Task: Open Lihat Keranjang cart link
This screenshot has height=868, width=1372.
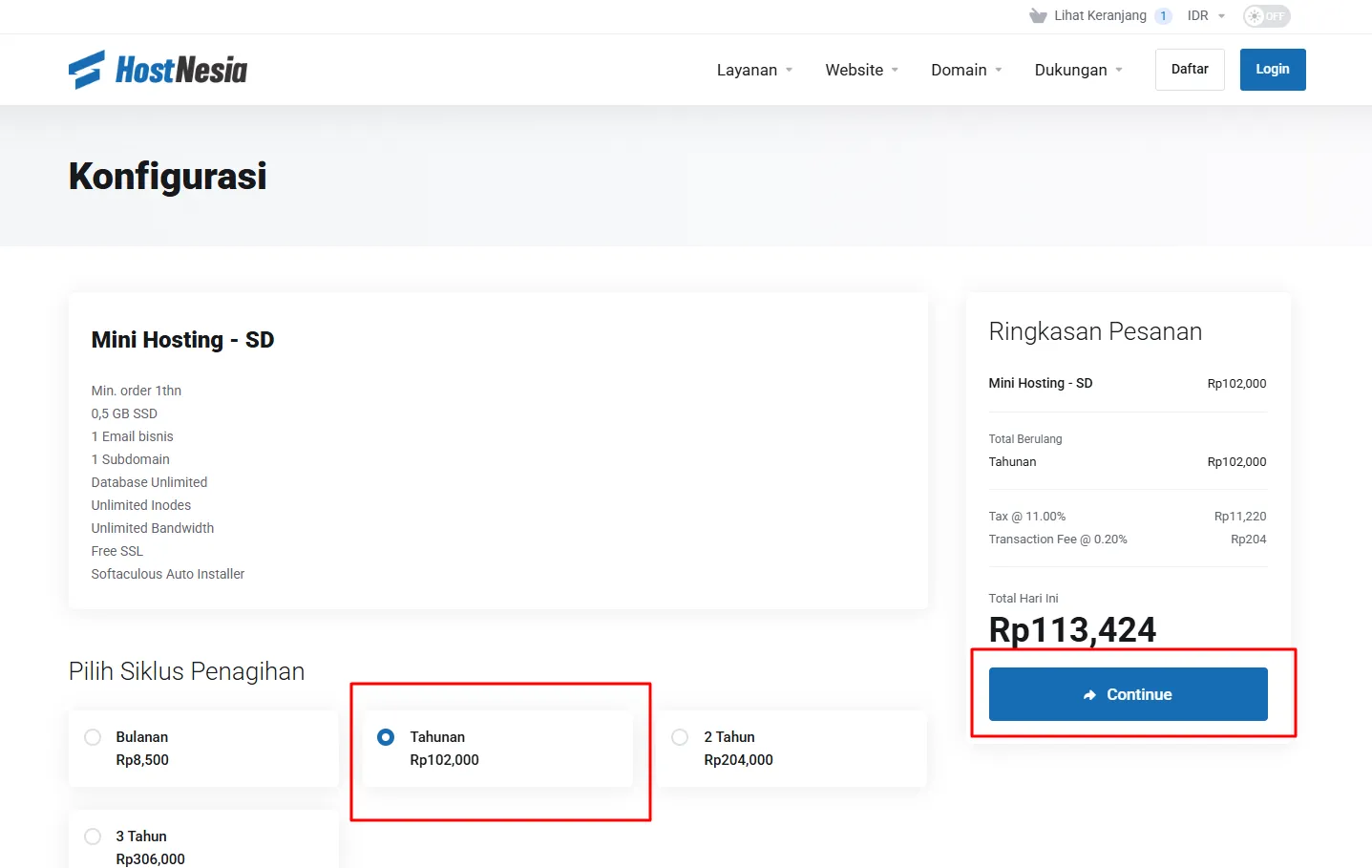Action: click(x=1100, y=16)
